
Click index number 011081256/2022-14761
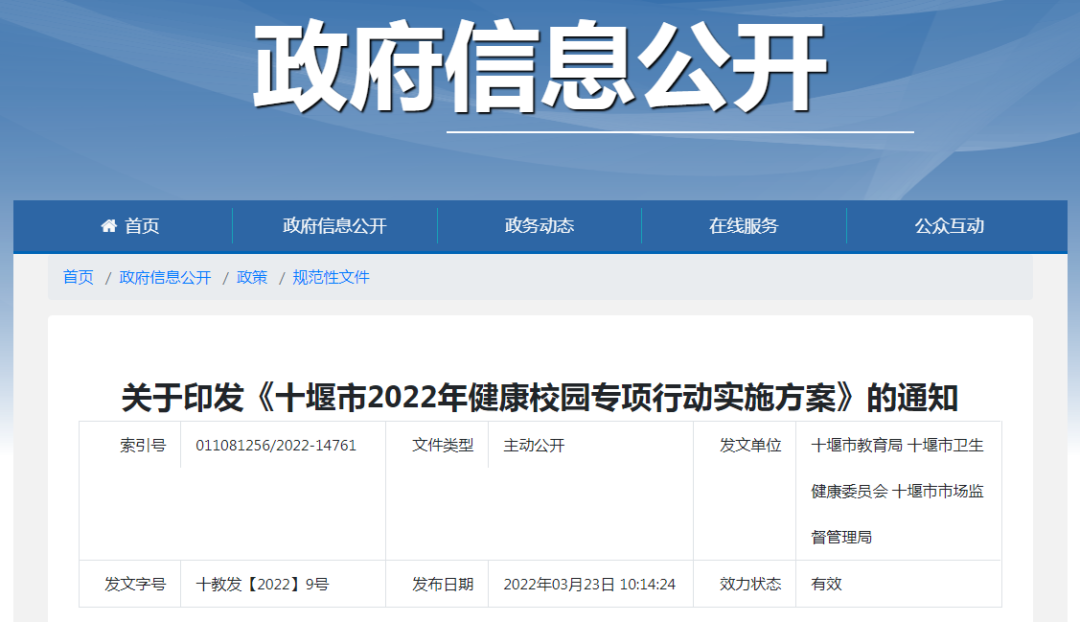[x=276, y=446]
